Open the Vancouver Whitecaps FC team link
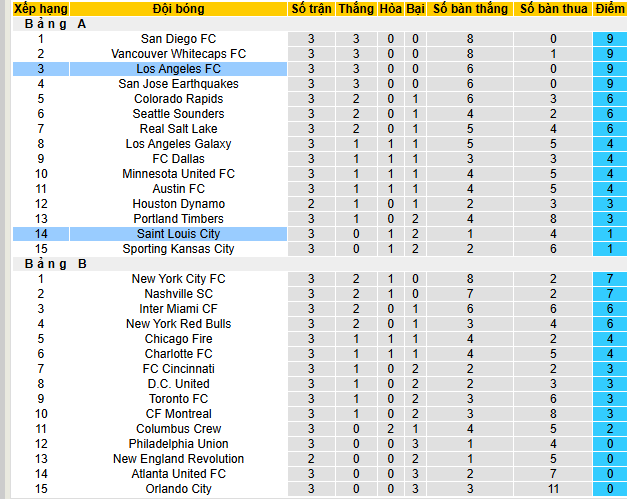627x499 pixels. [178, 54]
